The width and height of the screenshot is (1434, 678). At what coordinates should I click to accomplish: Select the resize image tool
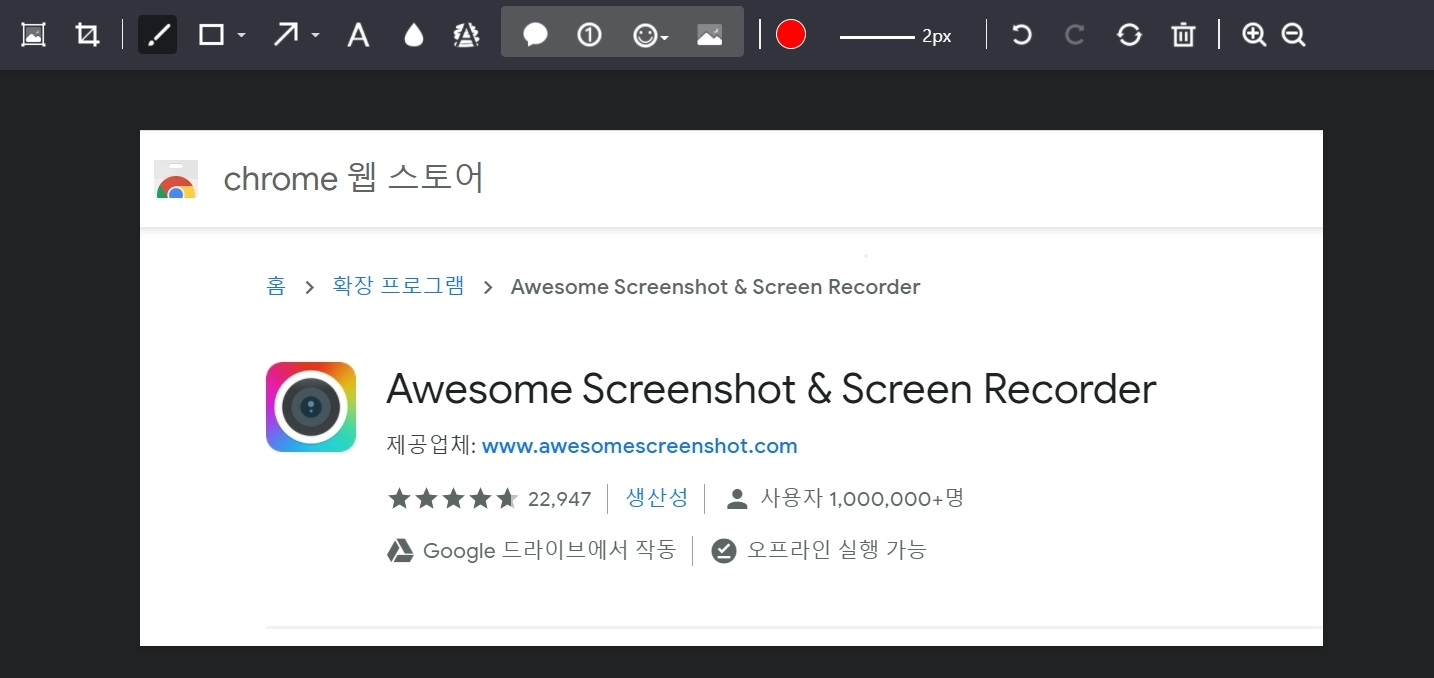pos(33,36)
